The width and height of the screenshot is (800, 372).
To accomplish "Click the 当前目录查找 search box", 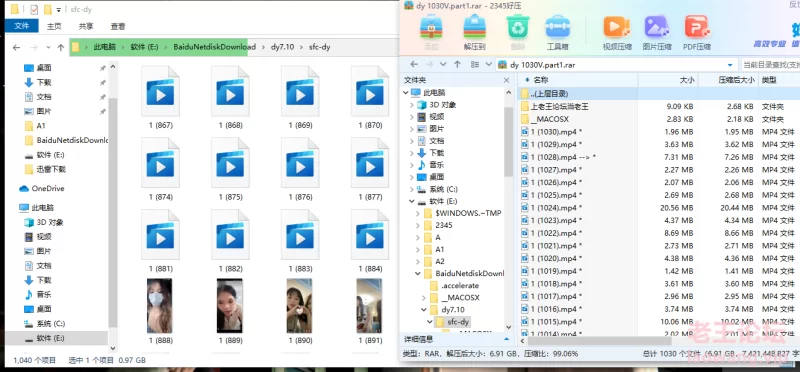I will tap(770, 65).
